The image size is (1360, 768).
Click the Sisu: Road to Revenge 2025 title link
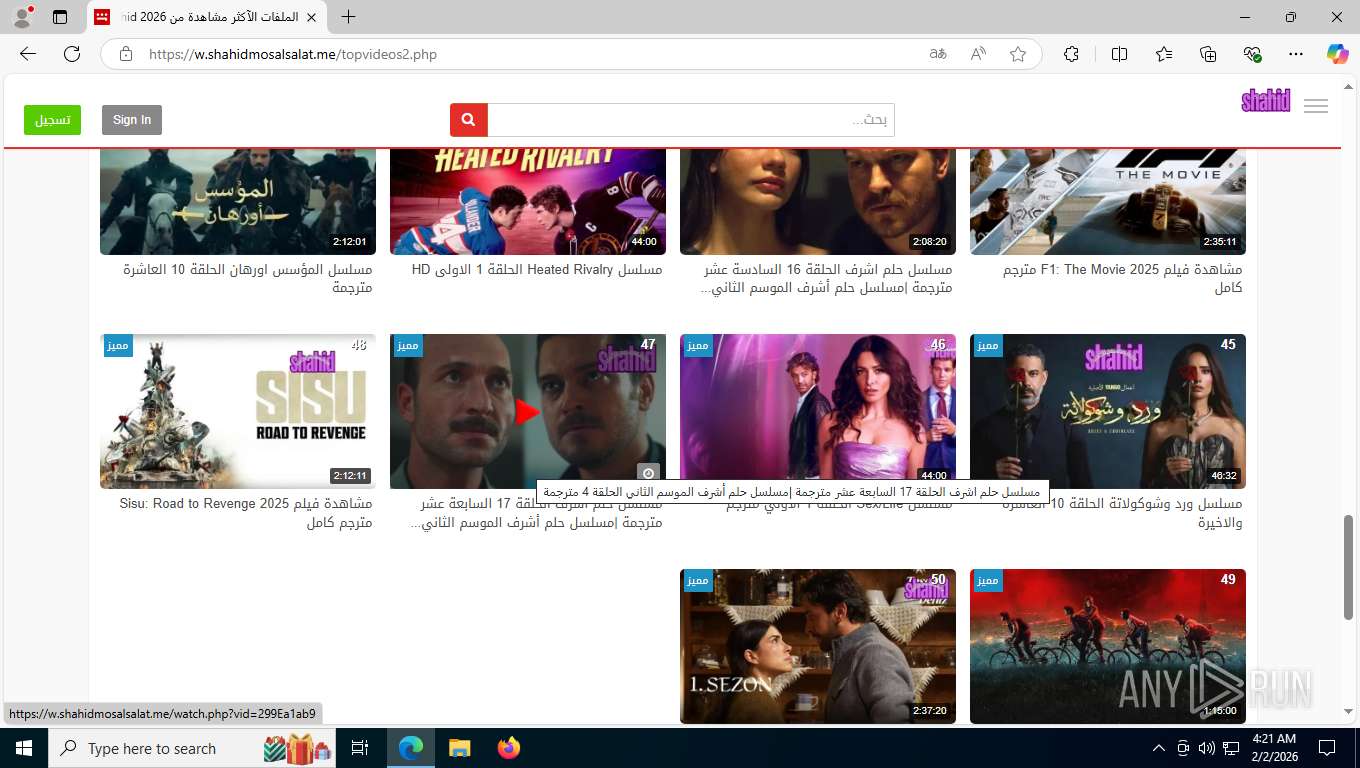[246, 513]
